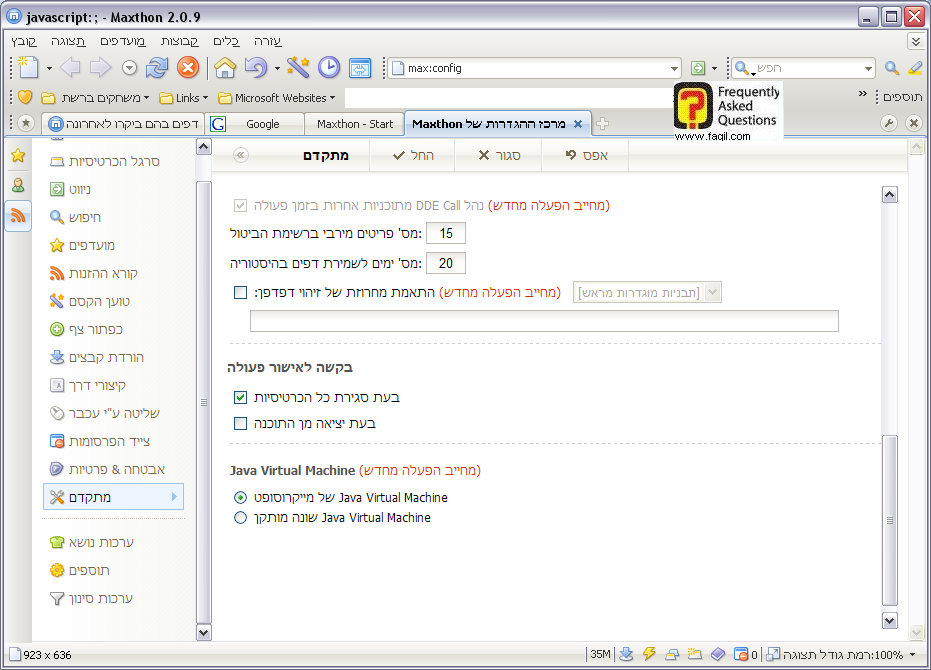Click the user agent string text field
The width and height of the screenshot is (931, 670).
click(x=544, y=321)
